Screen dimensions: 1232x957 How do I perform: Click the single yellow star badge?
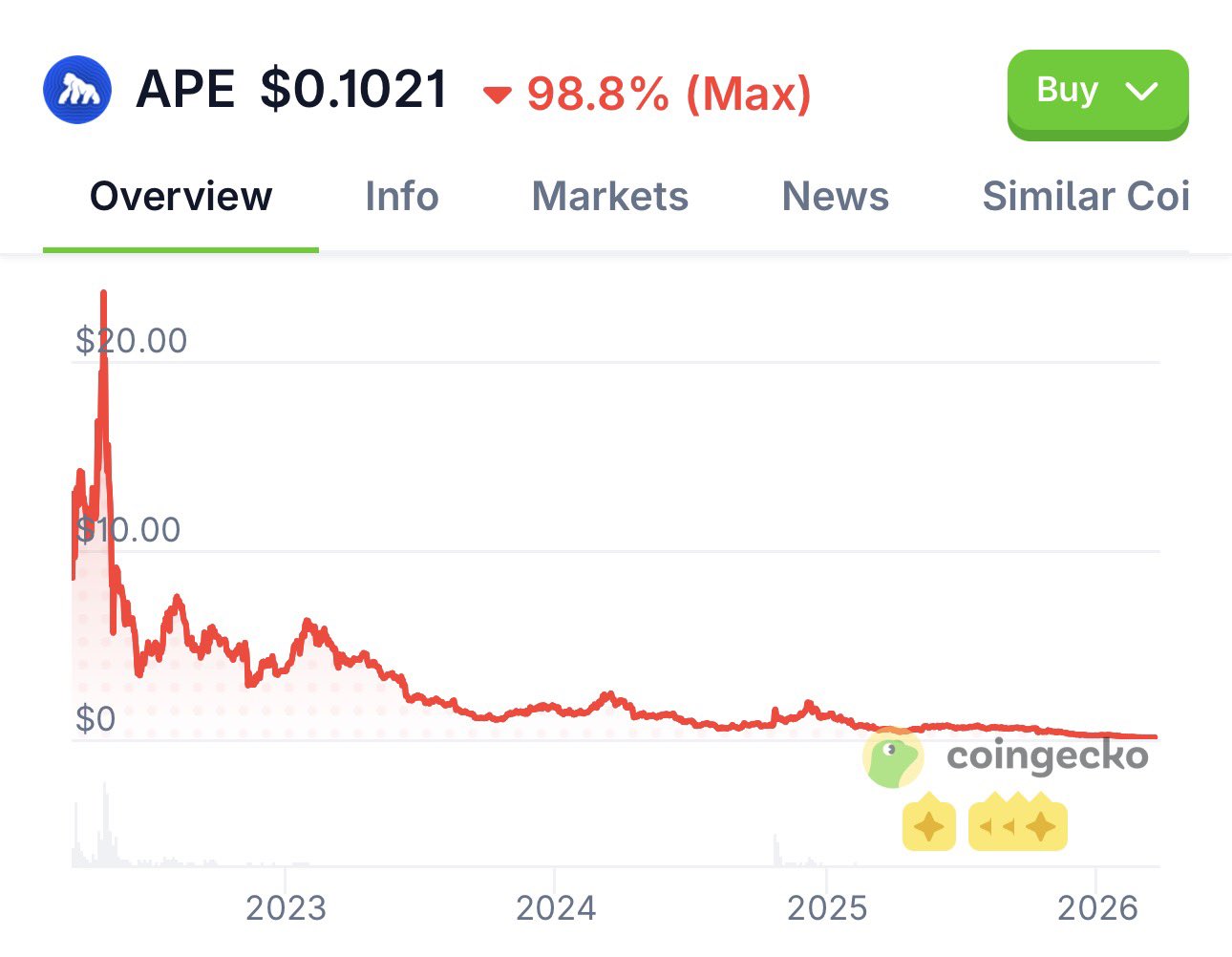point(928,825)
